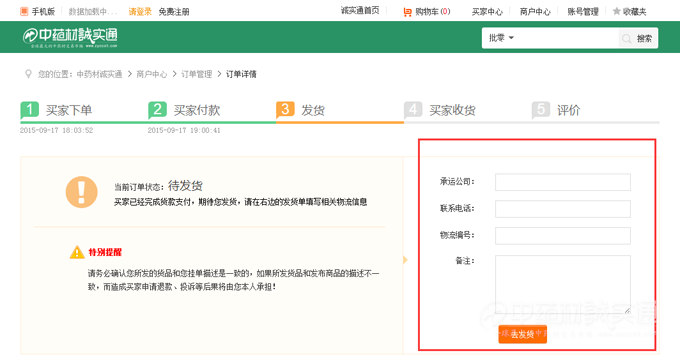
Task: Open the shopping cart icon
Action: (407, 12)
